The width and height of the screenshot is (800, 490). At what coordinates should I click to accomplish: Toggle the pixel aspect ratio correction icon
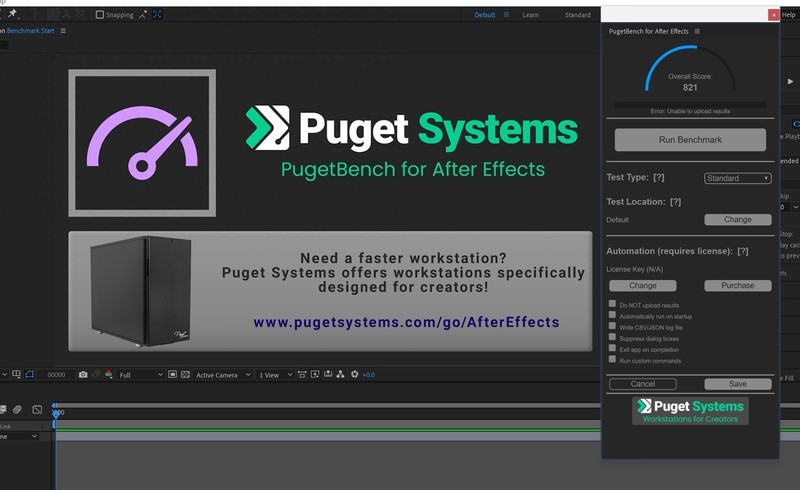coord(302,375)
